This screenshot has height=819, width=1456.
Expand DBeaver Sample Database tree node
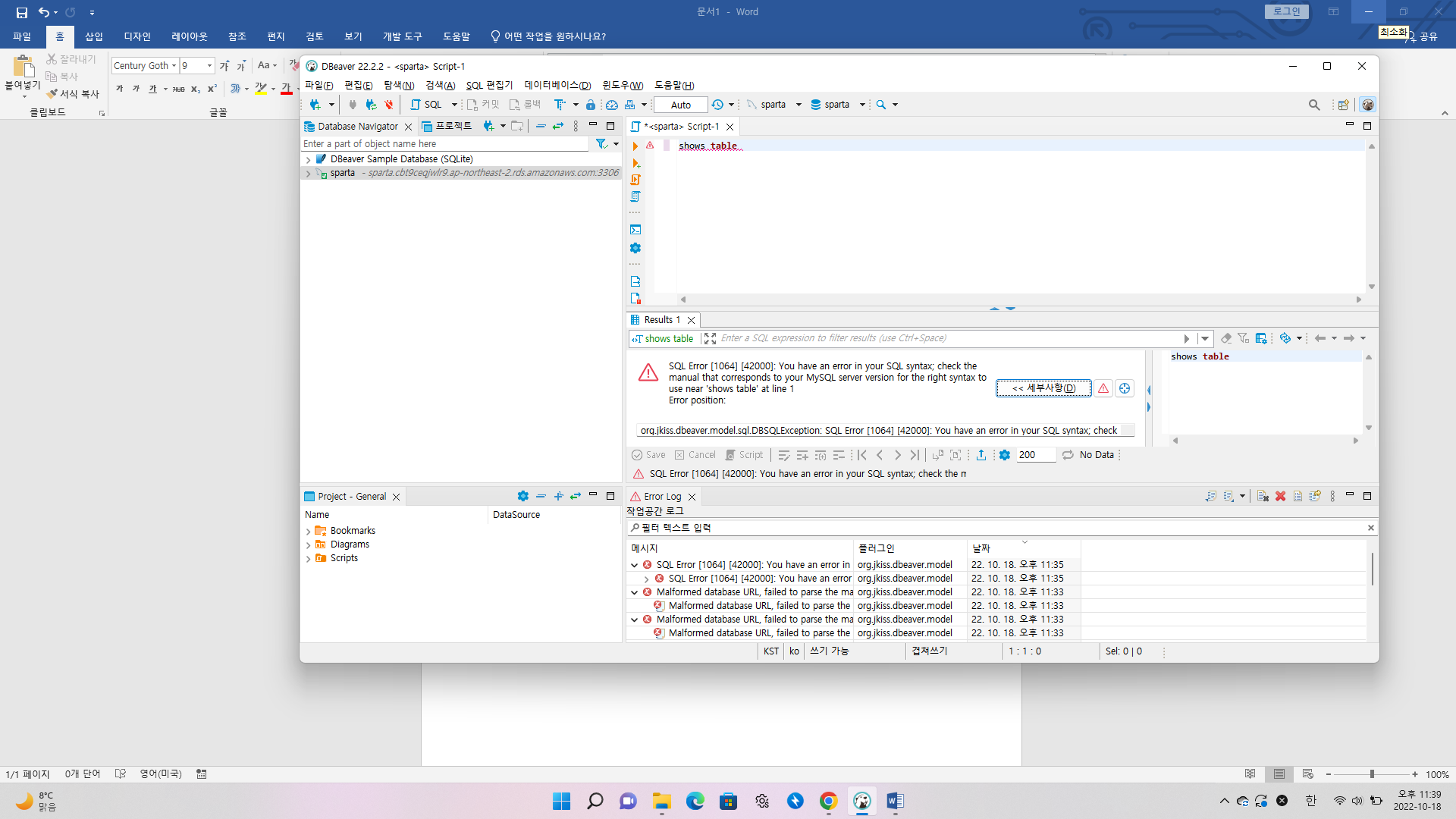click(308, 160)
